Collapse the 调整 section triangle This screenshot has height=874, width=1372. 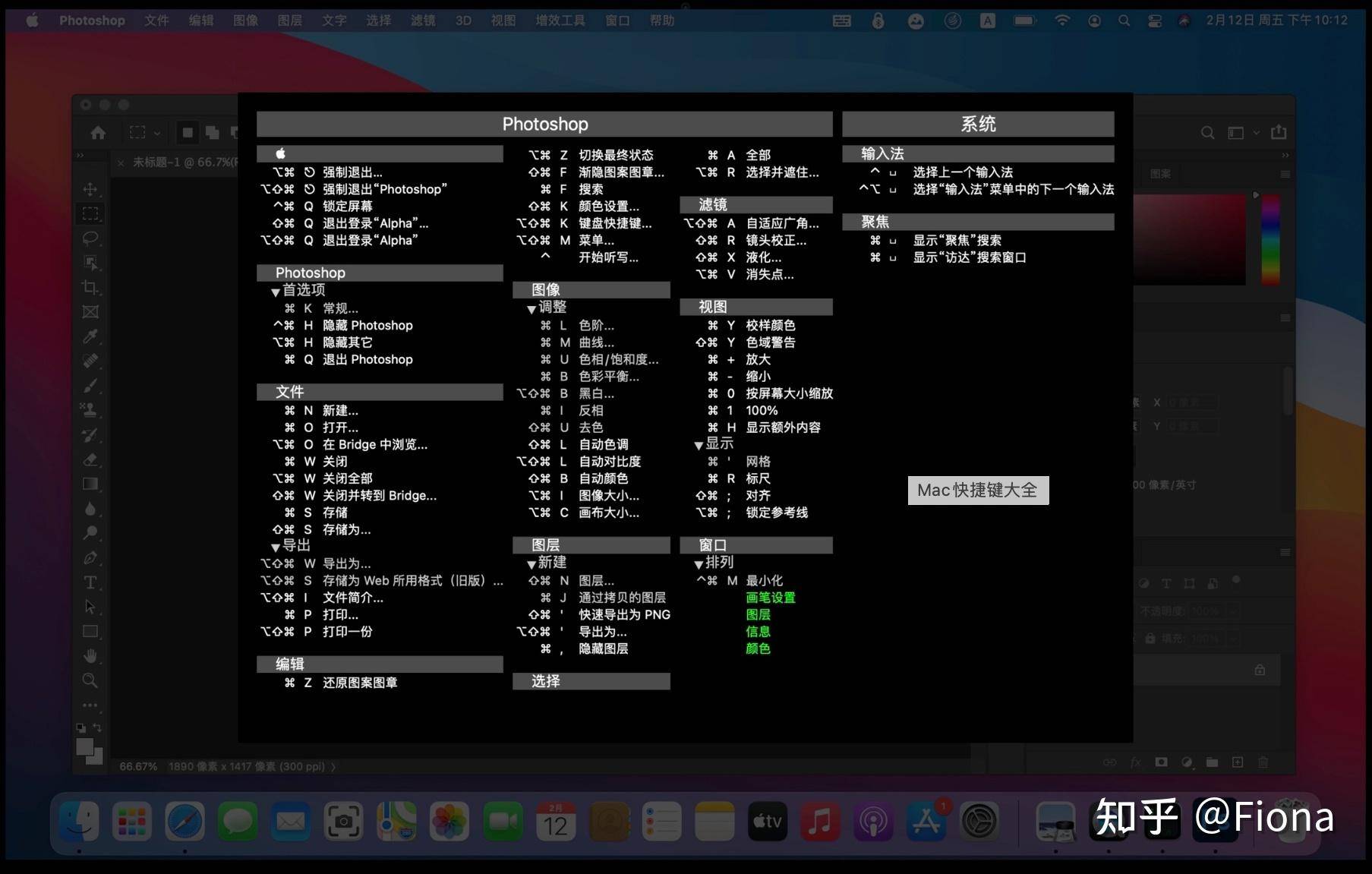[531, 310]
